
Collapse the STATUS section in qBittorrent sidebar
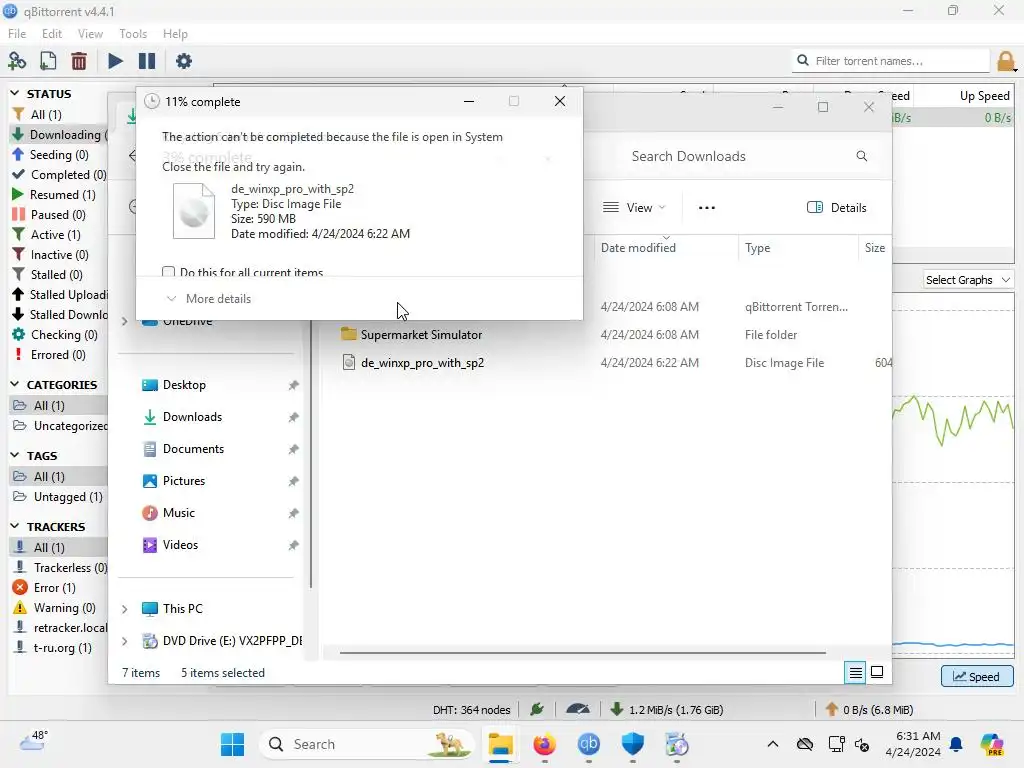pos(15,93)
